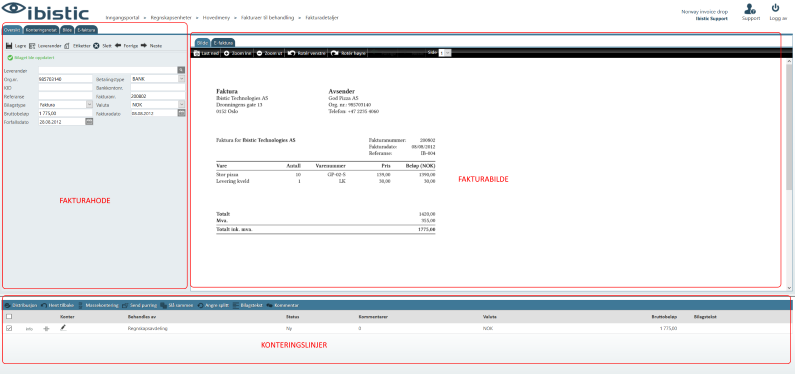Open the Betalingstype dropdown showing BANK
Viewport: 795px width, 374px height.
coord(158,79)
